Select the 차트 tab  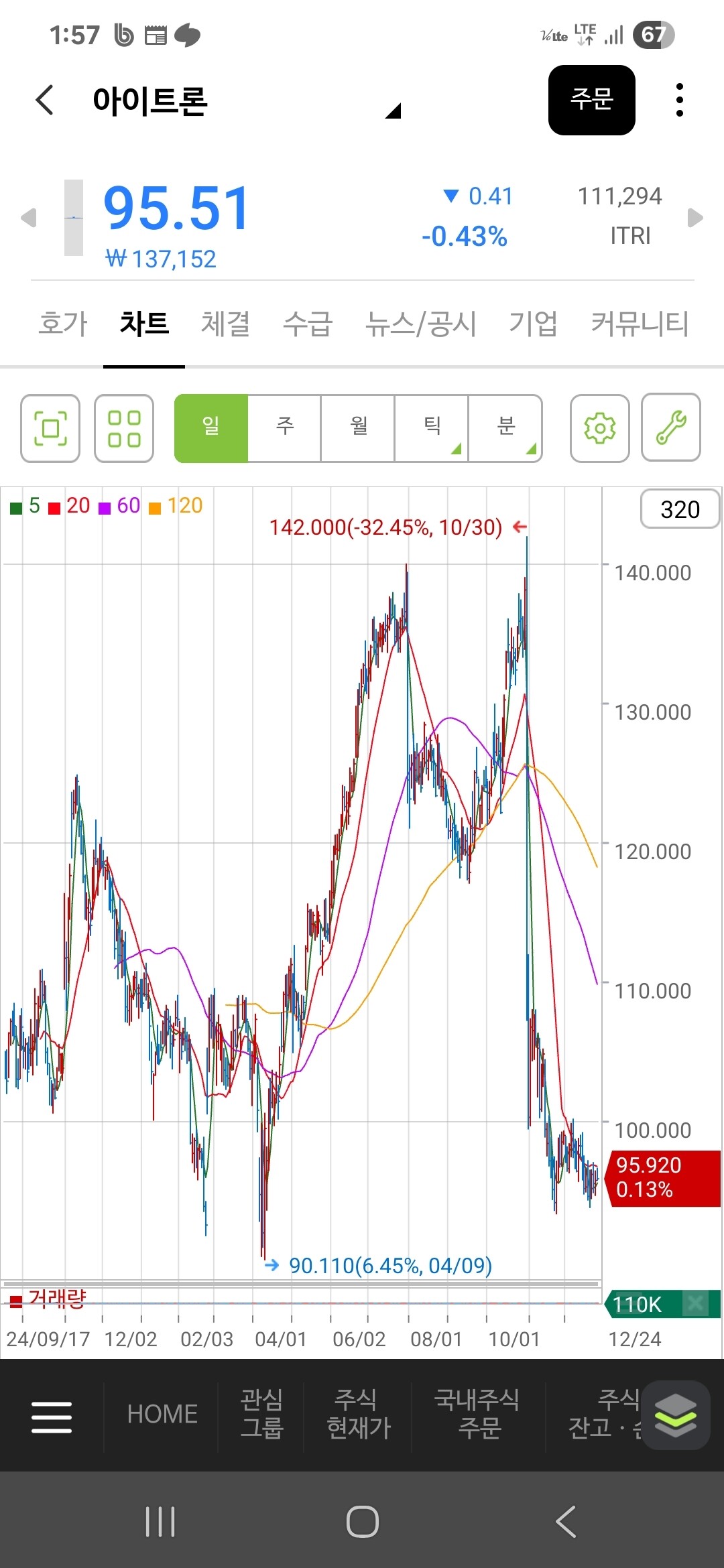point(144,324)
